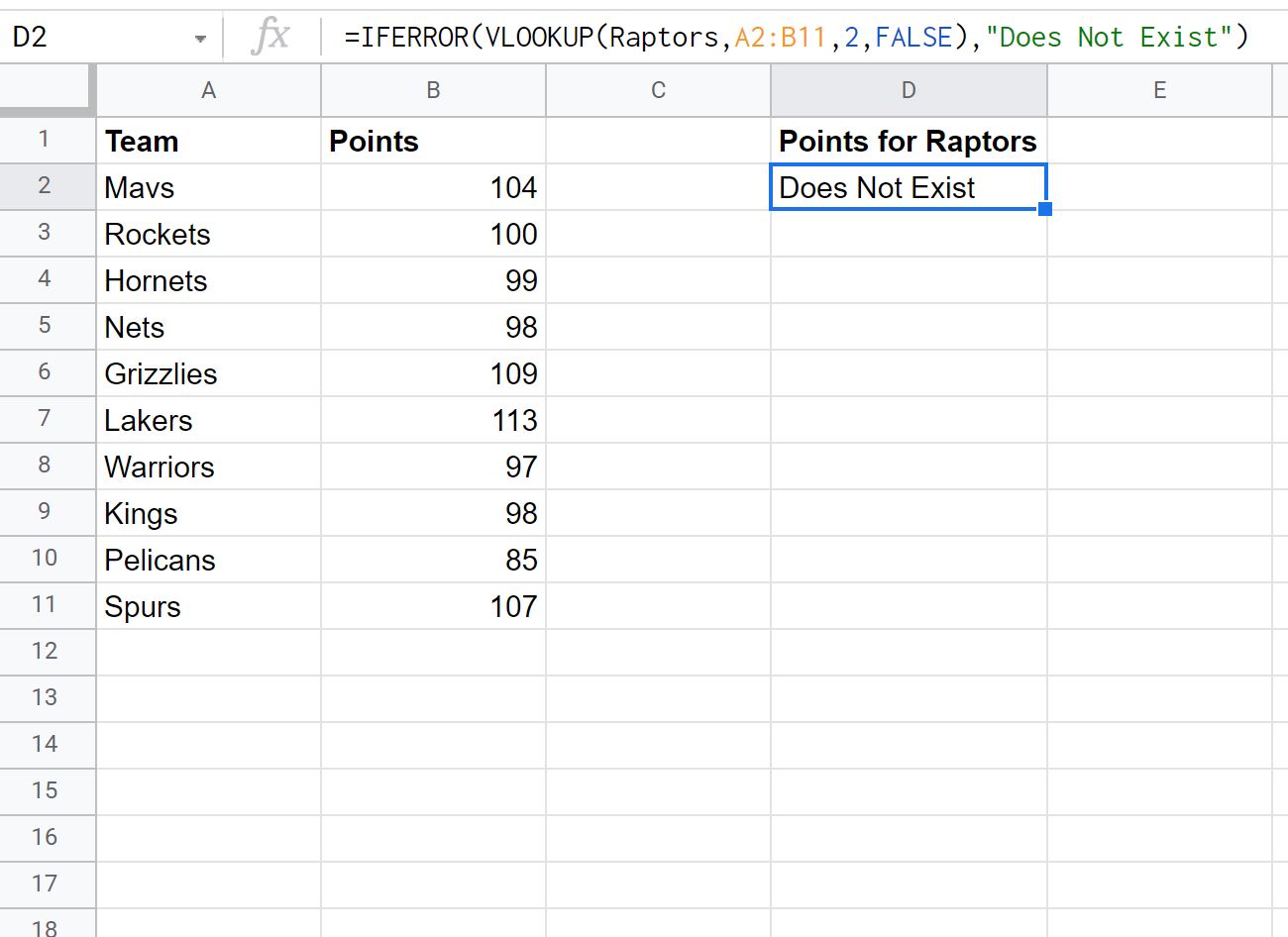1288x937 pixels.
Task: Click the cell with value 104
Action: [433, 187]
